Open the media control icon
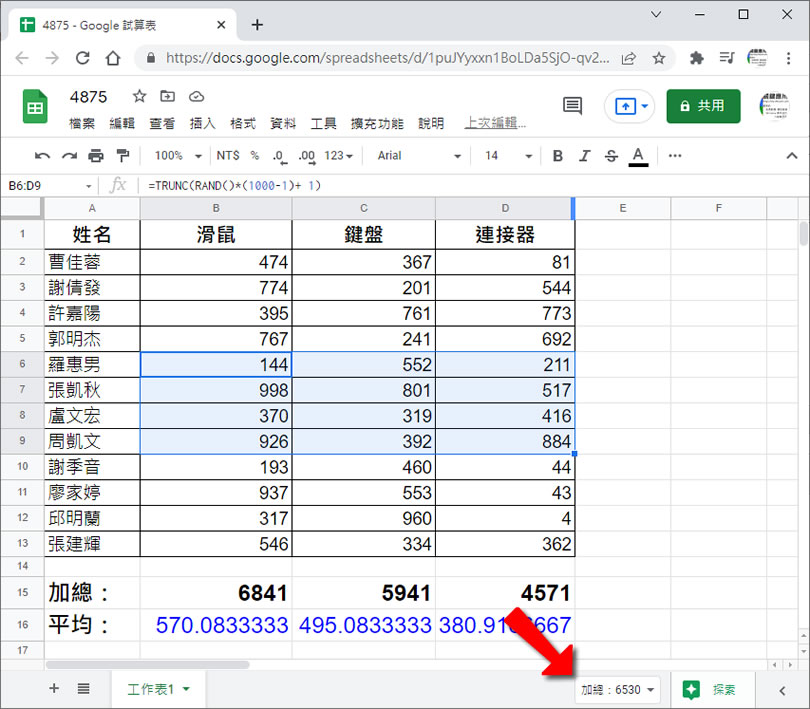This screenshot has height=709, width=810. pos(727,58)
